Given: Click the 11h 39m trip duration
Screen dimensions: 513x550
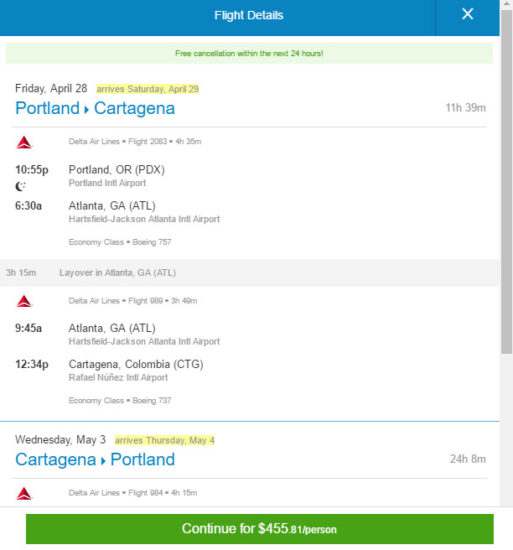Looking at the screenshot, I should point(465,108).
